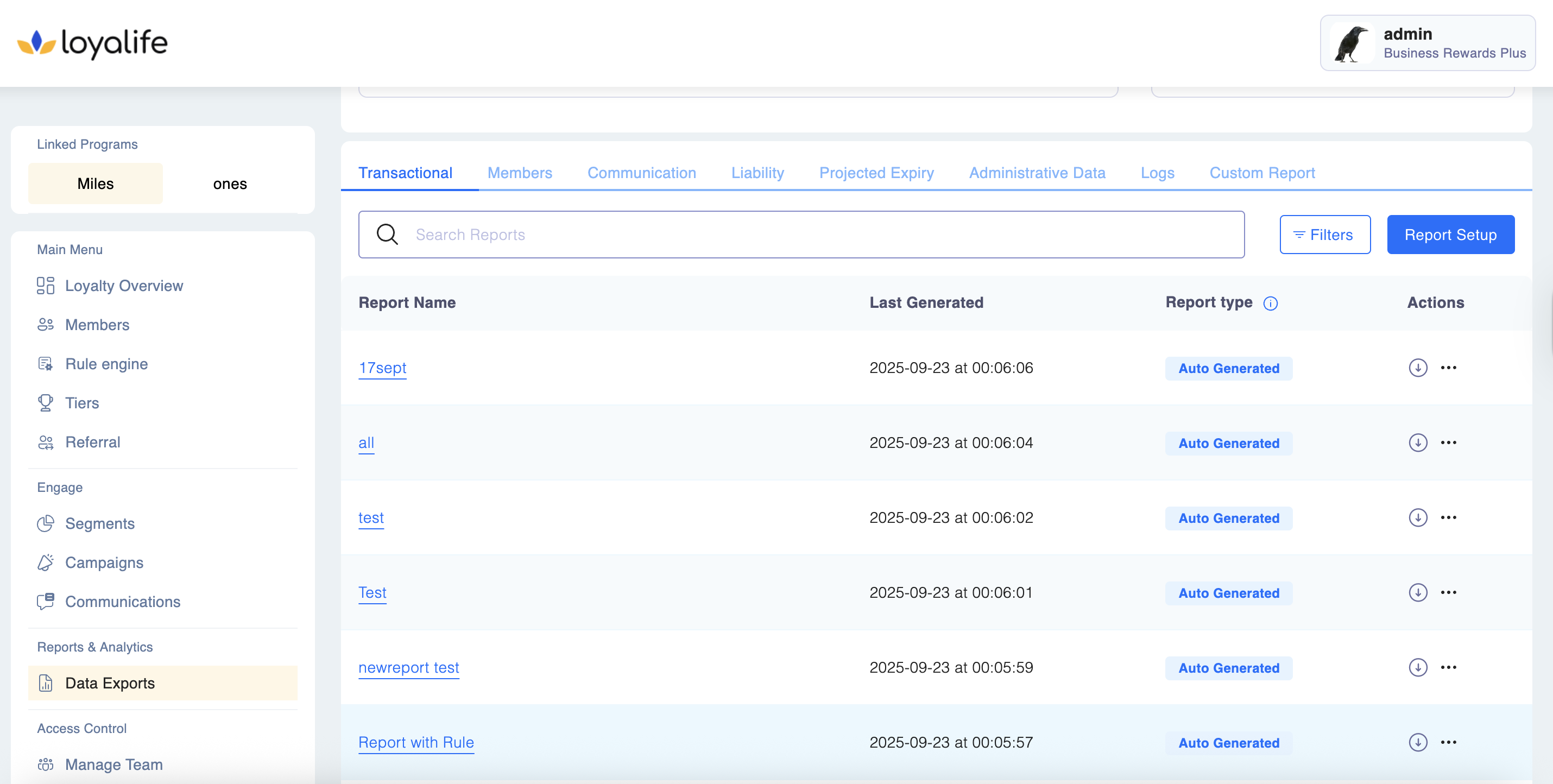Open the Custom Report tab
This screenshot has width=1553, height=784.
tap(1262, 173)
